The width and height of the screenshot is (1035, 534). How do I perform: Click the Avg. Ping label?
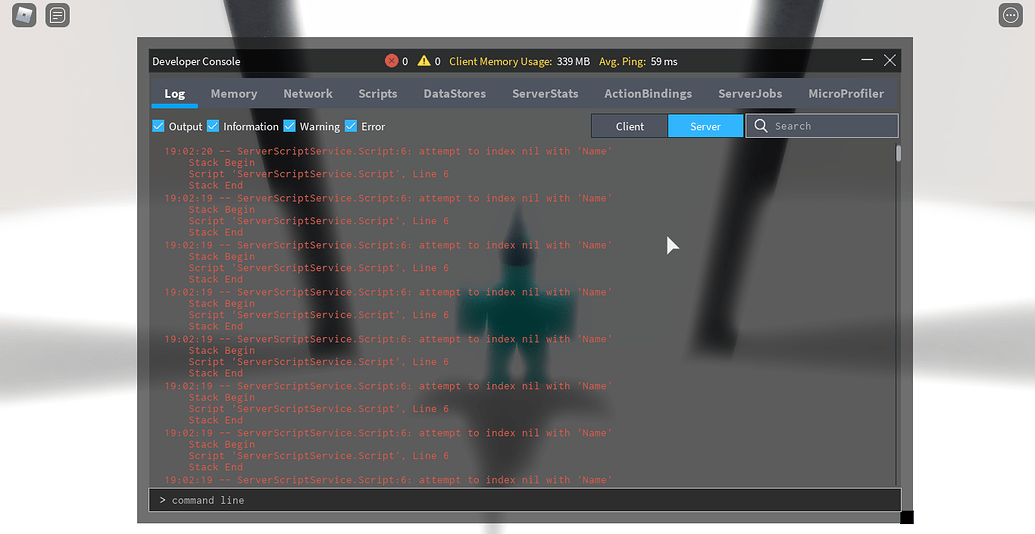[x=622, y=61]
